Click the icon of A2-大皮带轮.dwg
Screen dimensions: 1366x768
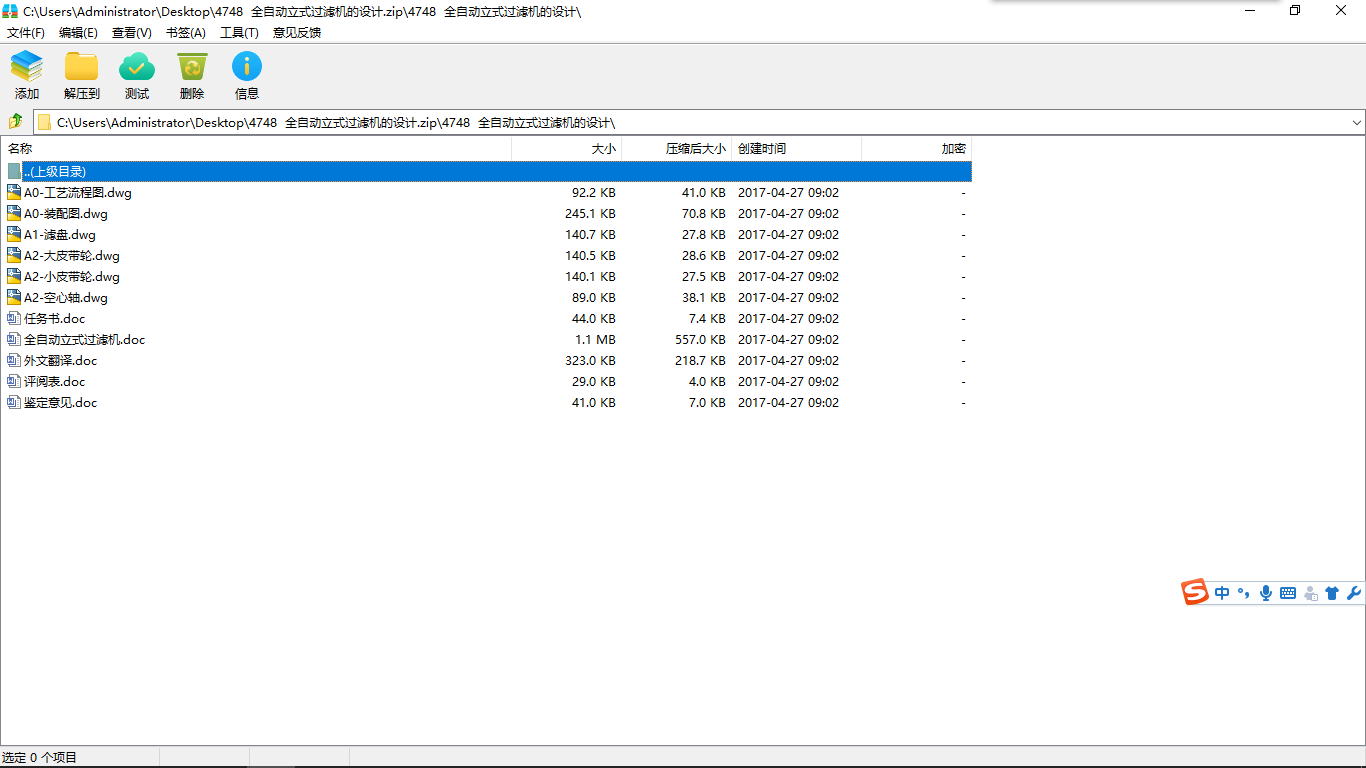[14, 255]
